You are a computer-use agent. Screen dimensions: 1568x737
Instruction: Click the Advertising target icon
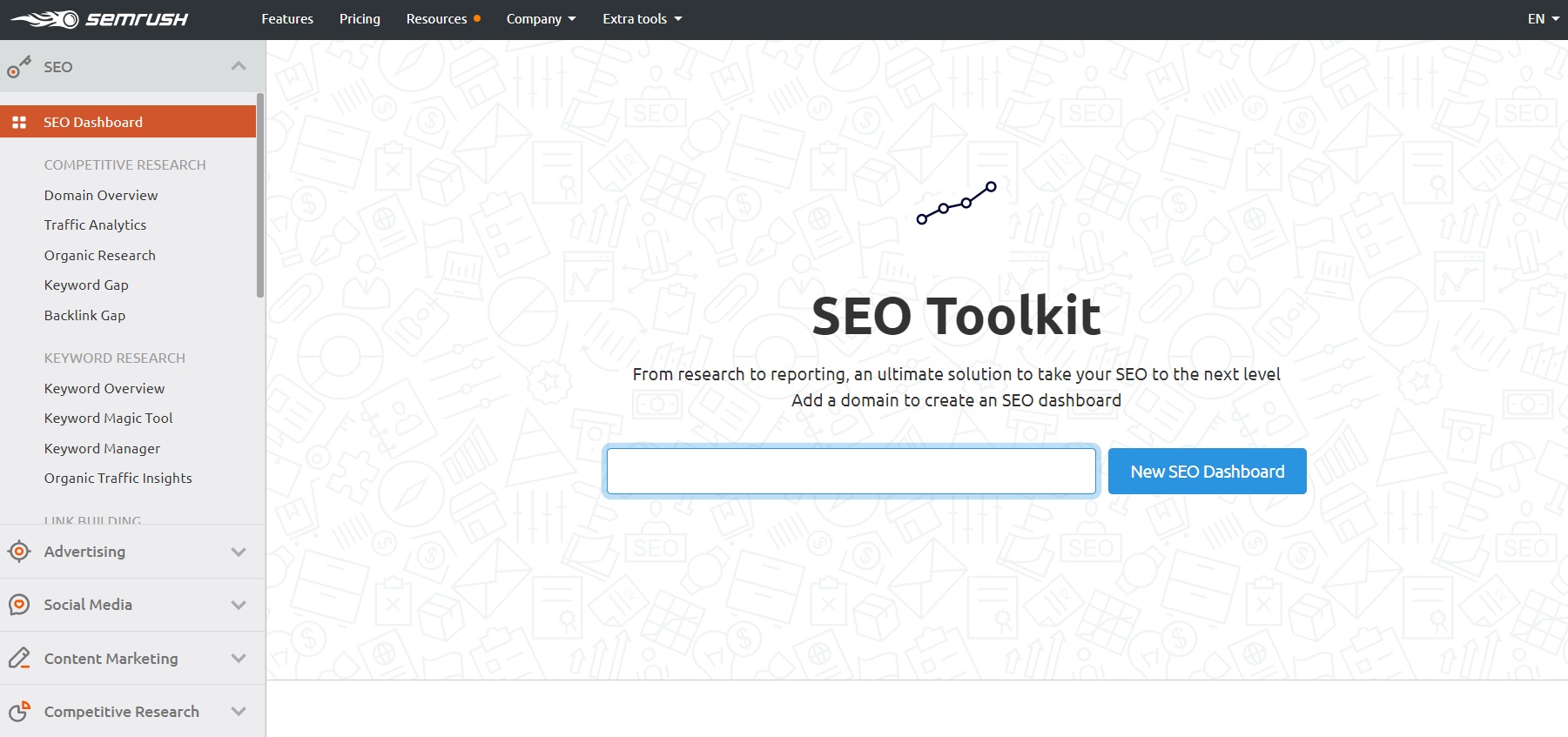[x=19, y=552]
